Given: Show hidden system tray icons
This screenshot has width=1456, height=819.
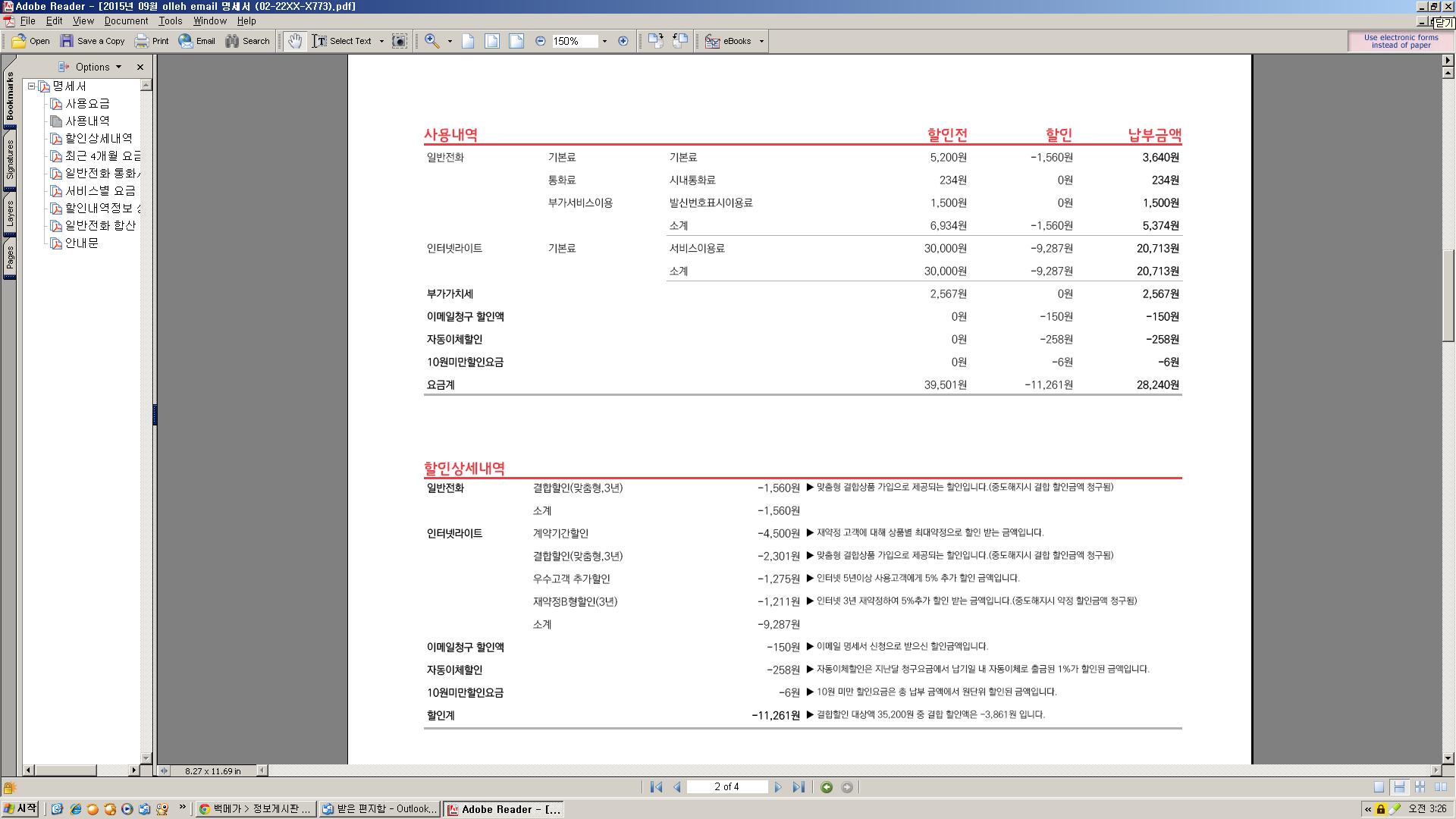Looking at the screenshot, I should point(1368,809).
